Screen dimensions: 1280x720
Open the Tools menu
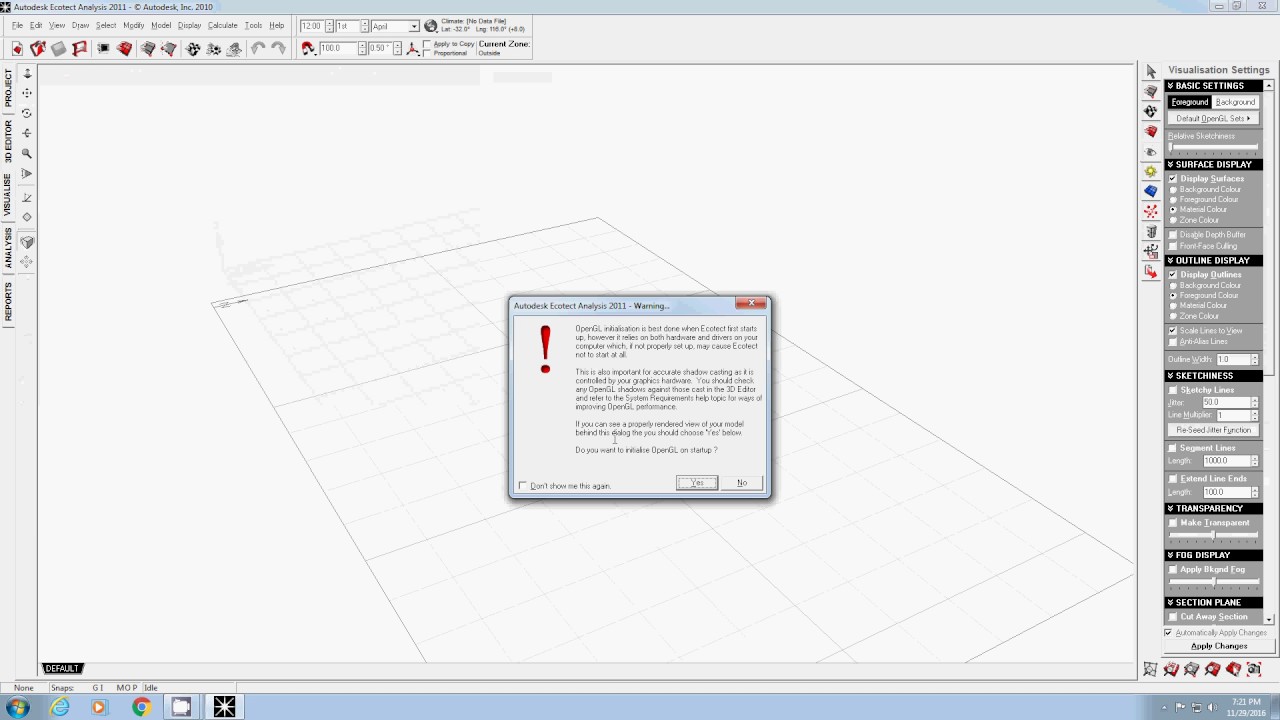[x=253, y=25]
